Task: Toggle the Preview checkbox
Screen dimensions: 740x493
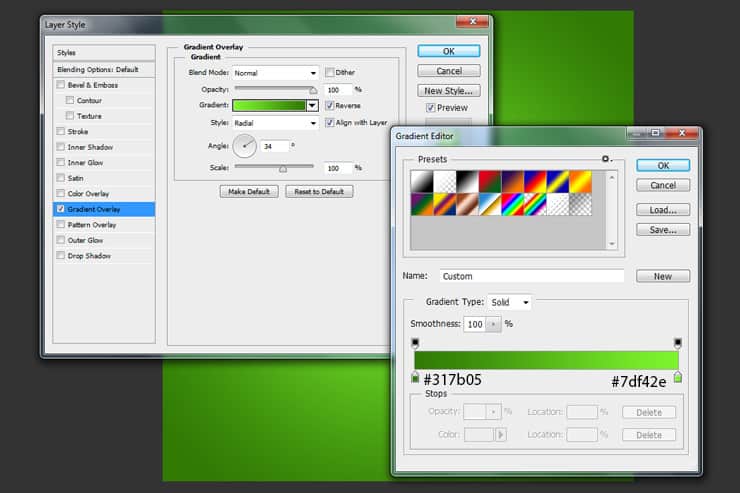Action: point(430,108)
